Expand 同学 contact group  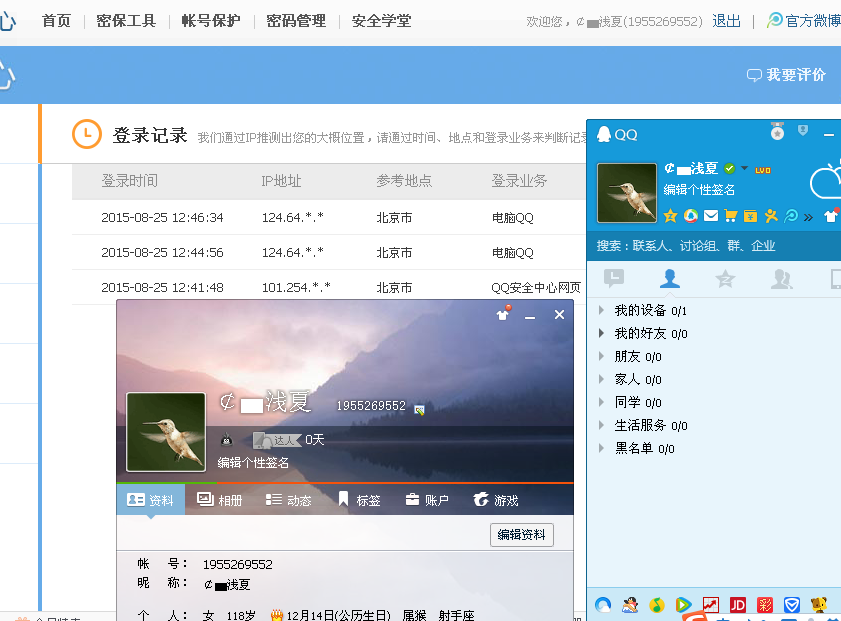pyautogui.click(x=601, y=402)
